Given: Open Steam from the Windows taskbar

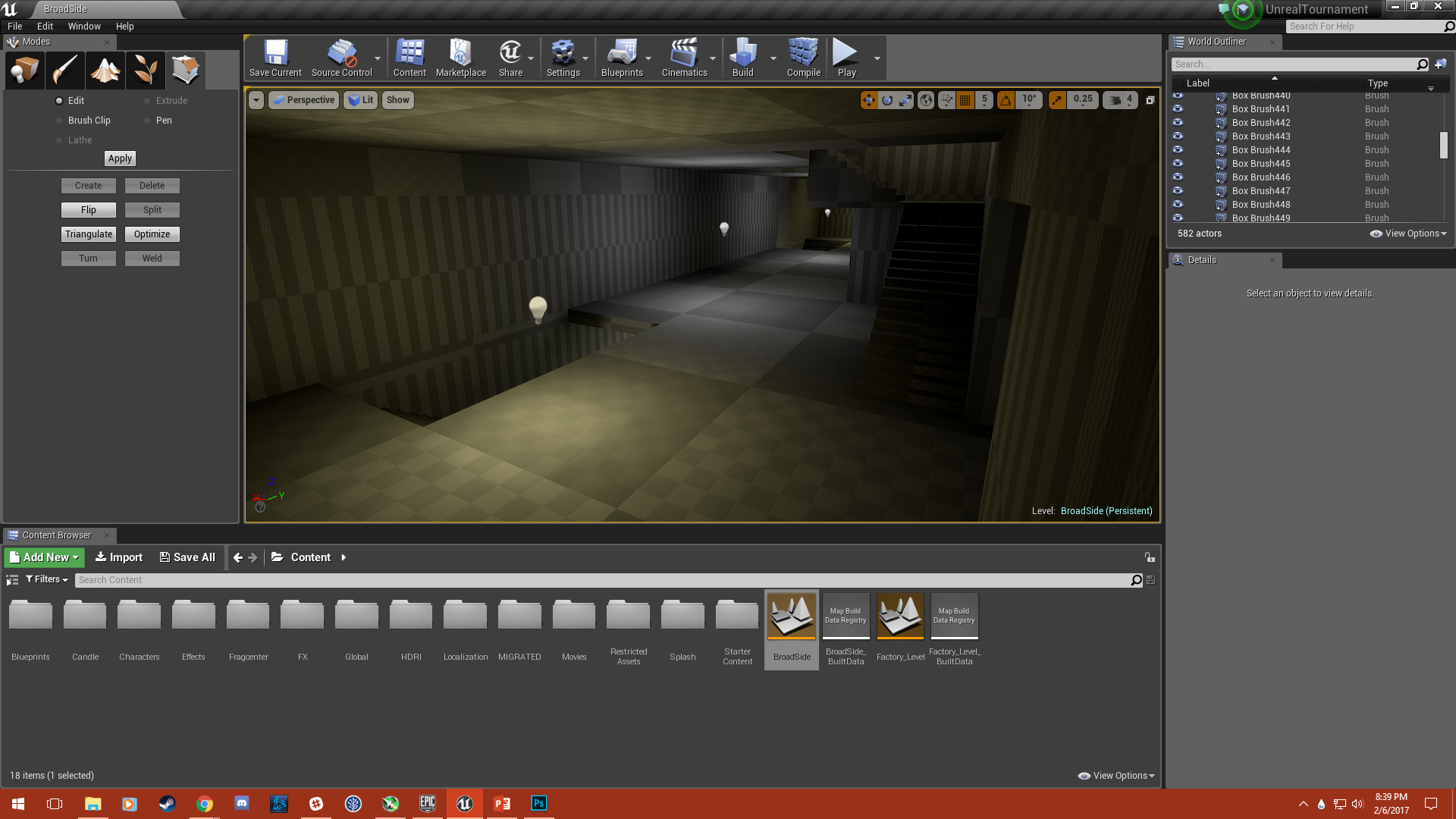Looking at the screenshot, I should click(x=168, y=803).
